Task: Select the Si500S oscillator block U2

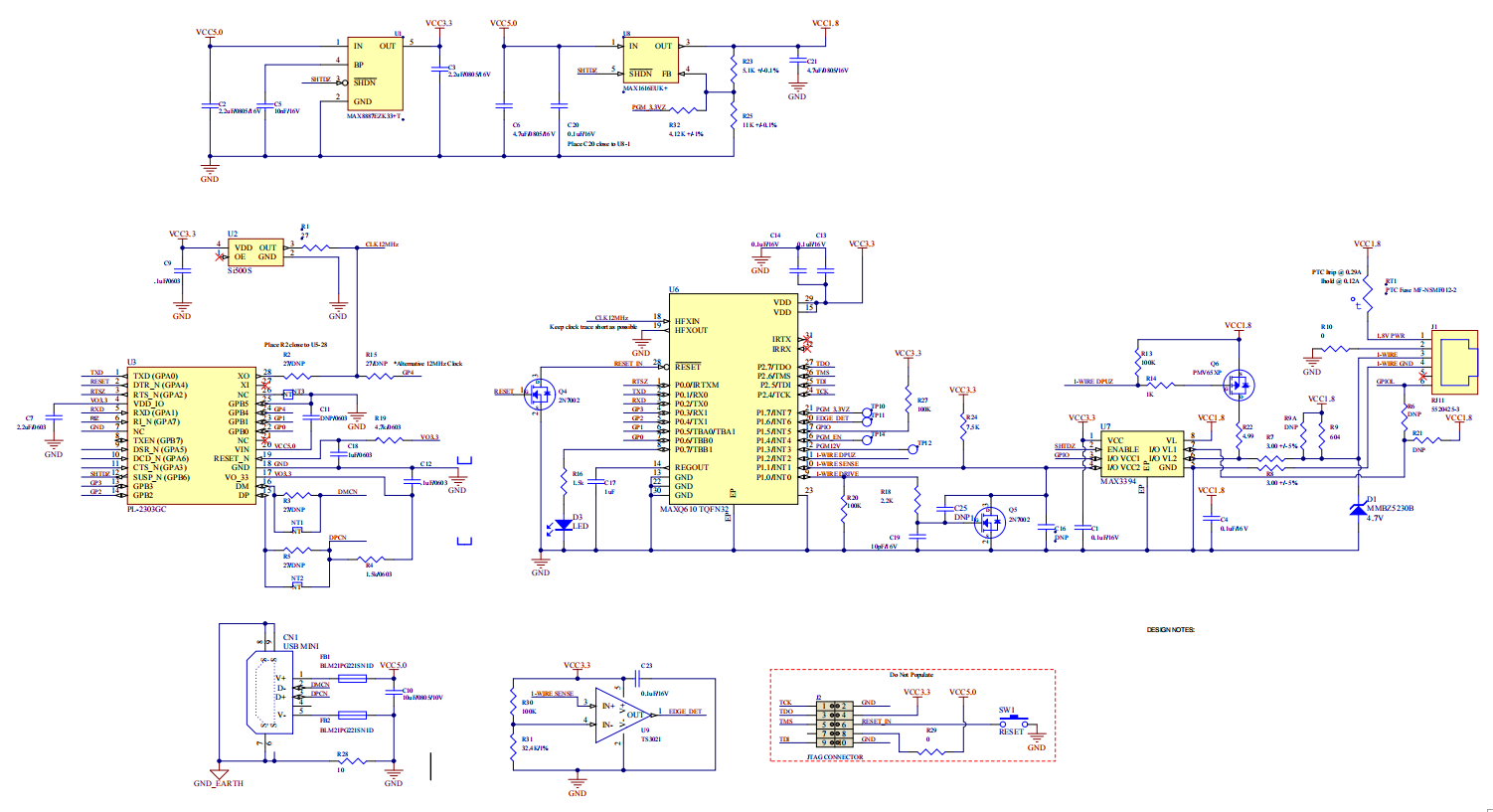Action: (x=254, y=252)
